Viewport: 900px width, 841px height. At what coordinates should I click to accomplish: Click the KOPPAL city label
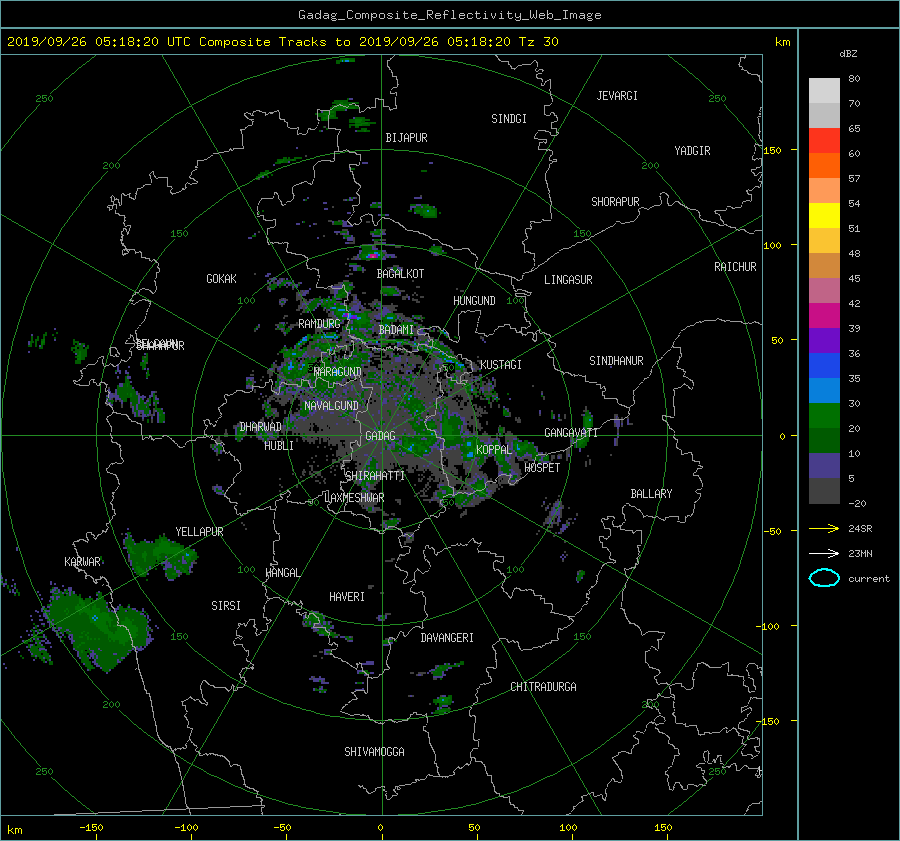coord(494,450)
